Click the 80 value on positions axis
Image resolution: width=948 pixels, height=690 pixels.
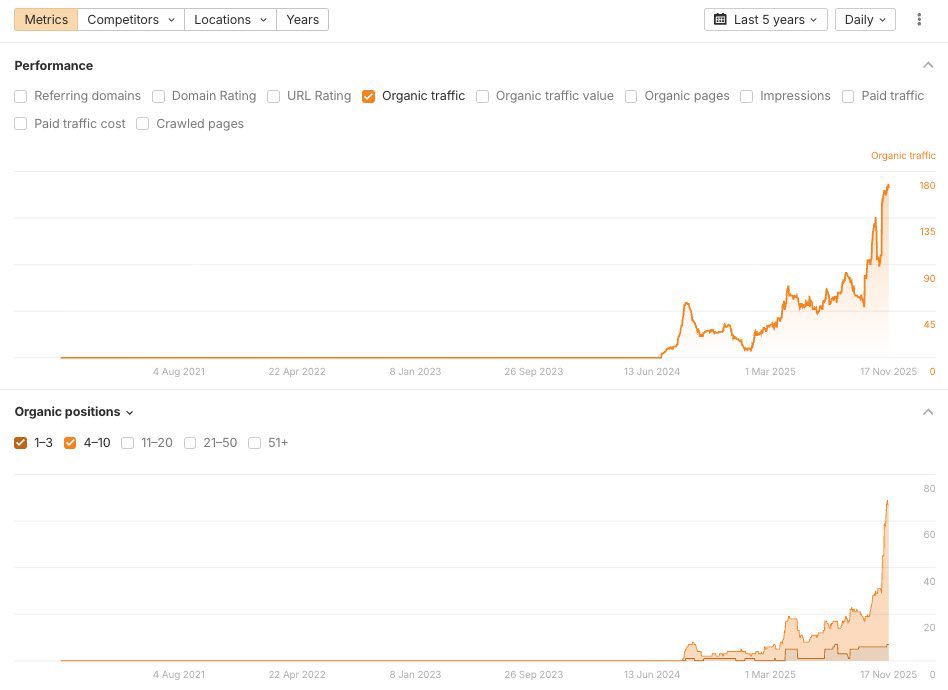[929, 489]
